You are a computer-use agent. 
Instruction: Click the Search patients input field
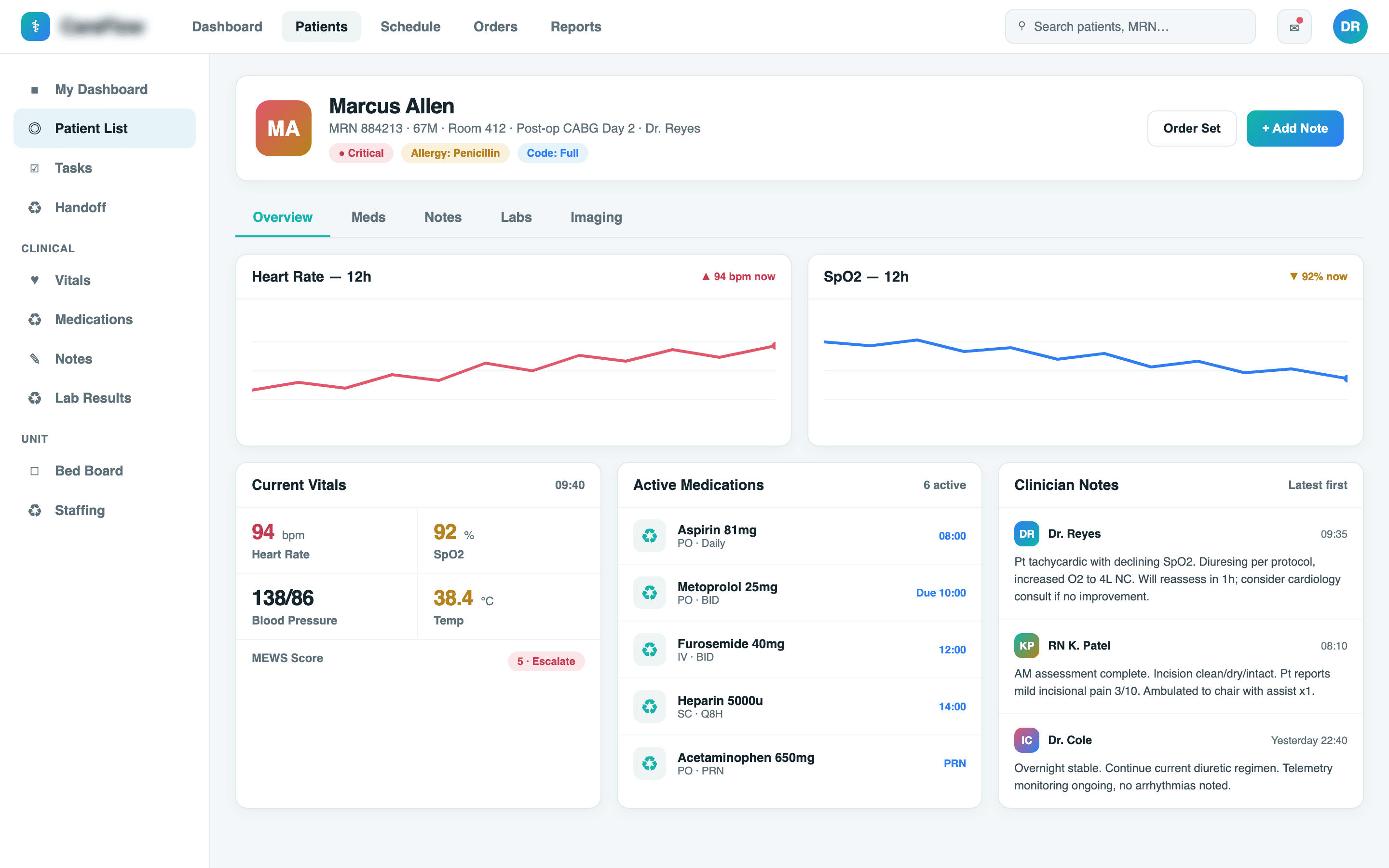[x=1130, y=27]
